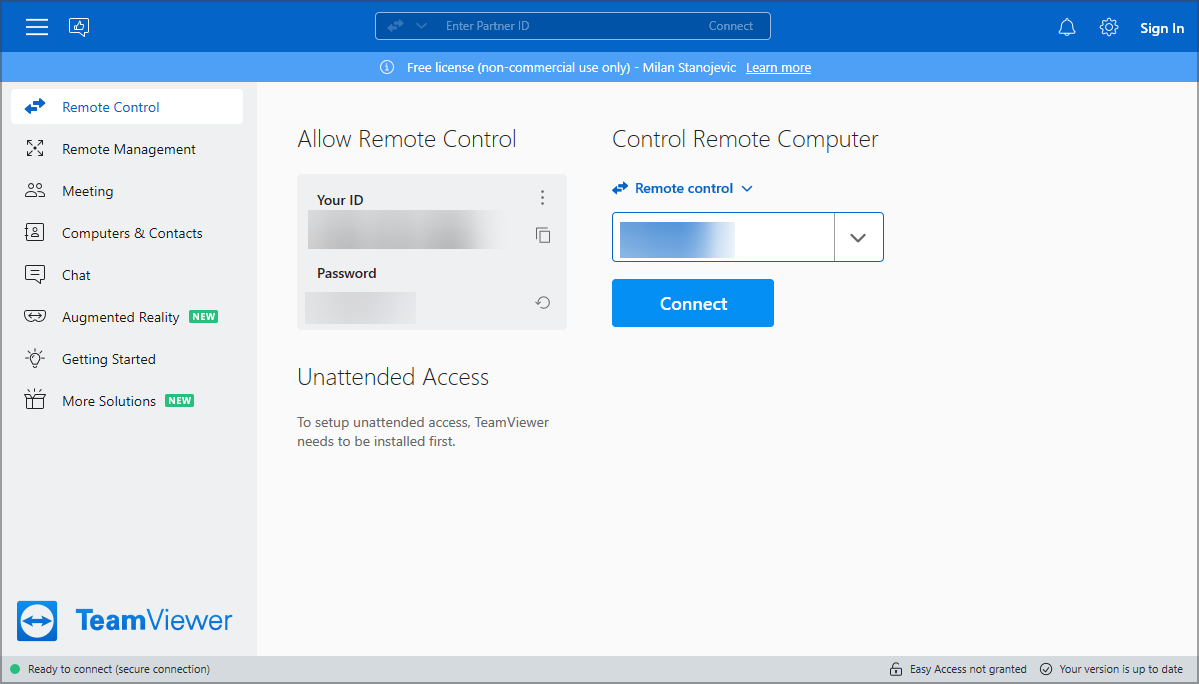Click the Password label

346,274
